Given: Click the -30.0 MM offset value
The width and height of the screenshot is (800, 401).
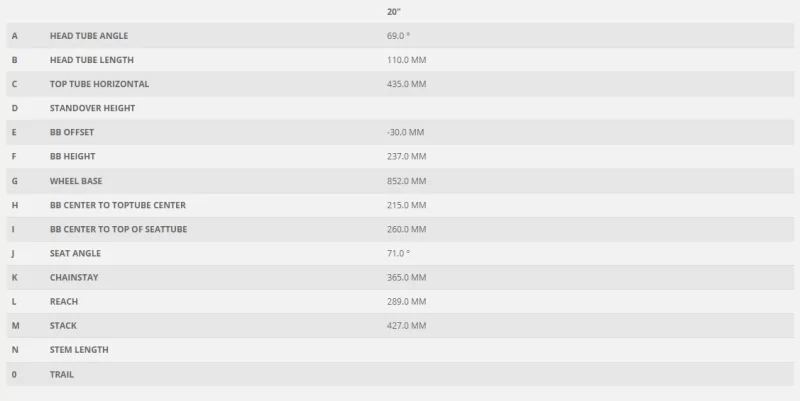Looking at the screenshot, I should (405, 132).
